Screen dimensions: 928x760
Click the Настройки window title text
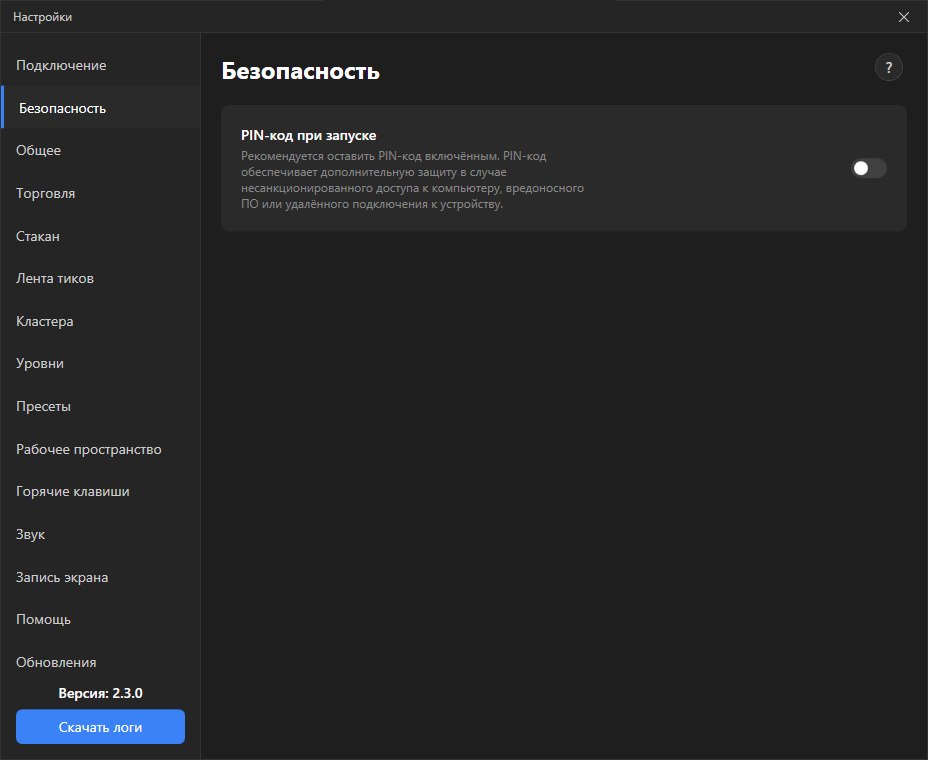click(43, 17)
